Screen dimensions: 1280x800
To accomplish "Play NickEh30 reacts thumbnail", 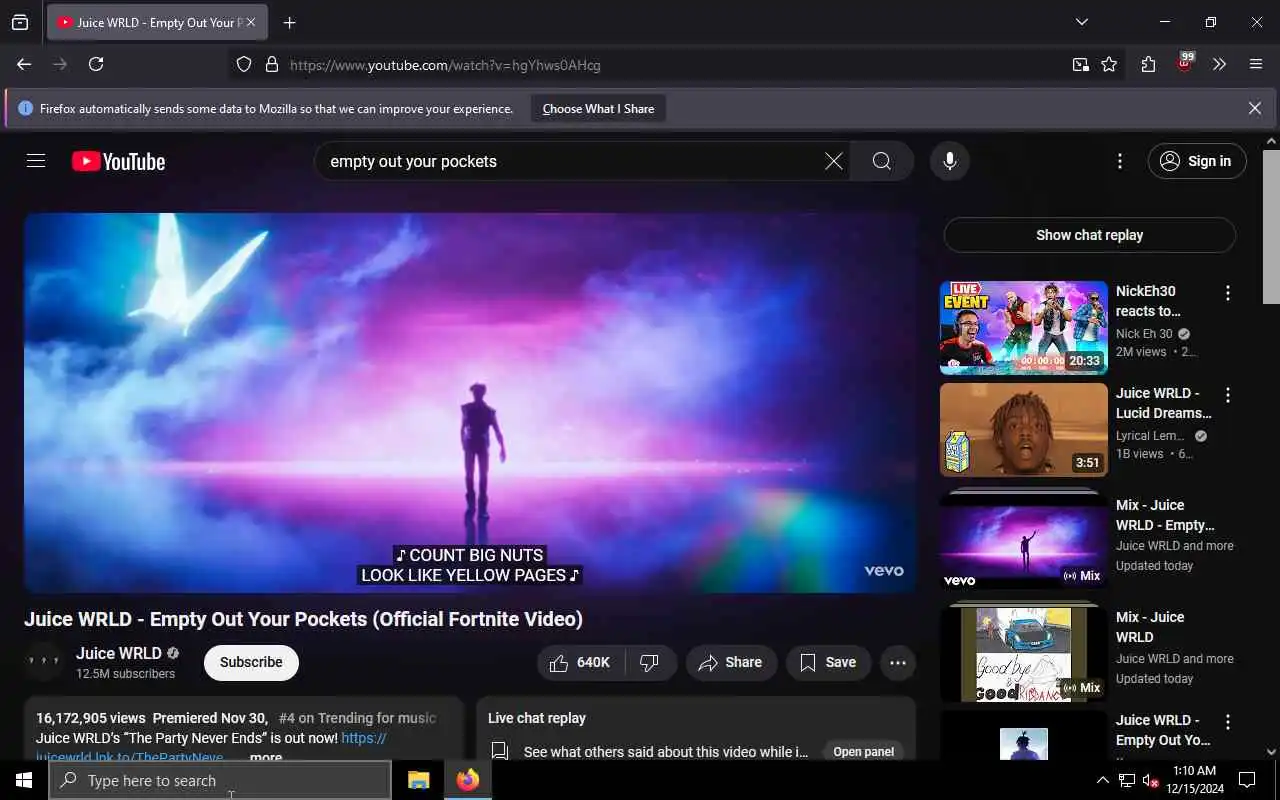I will pyautogui.click(x=1024, y=328).
